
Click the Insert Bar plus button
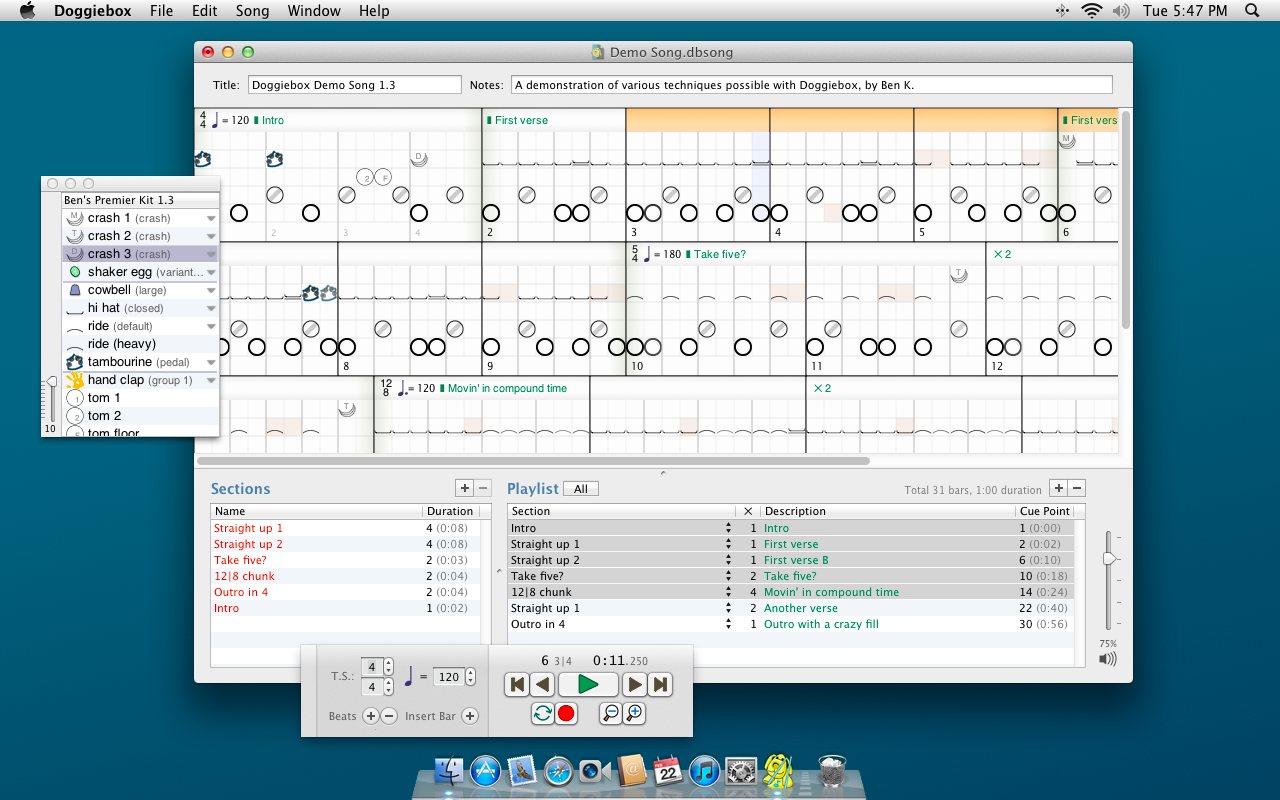(x=470, y=716)
